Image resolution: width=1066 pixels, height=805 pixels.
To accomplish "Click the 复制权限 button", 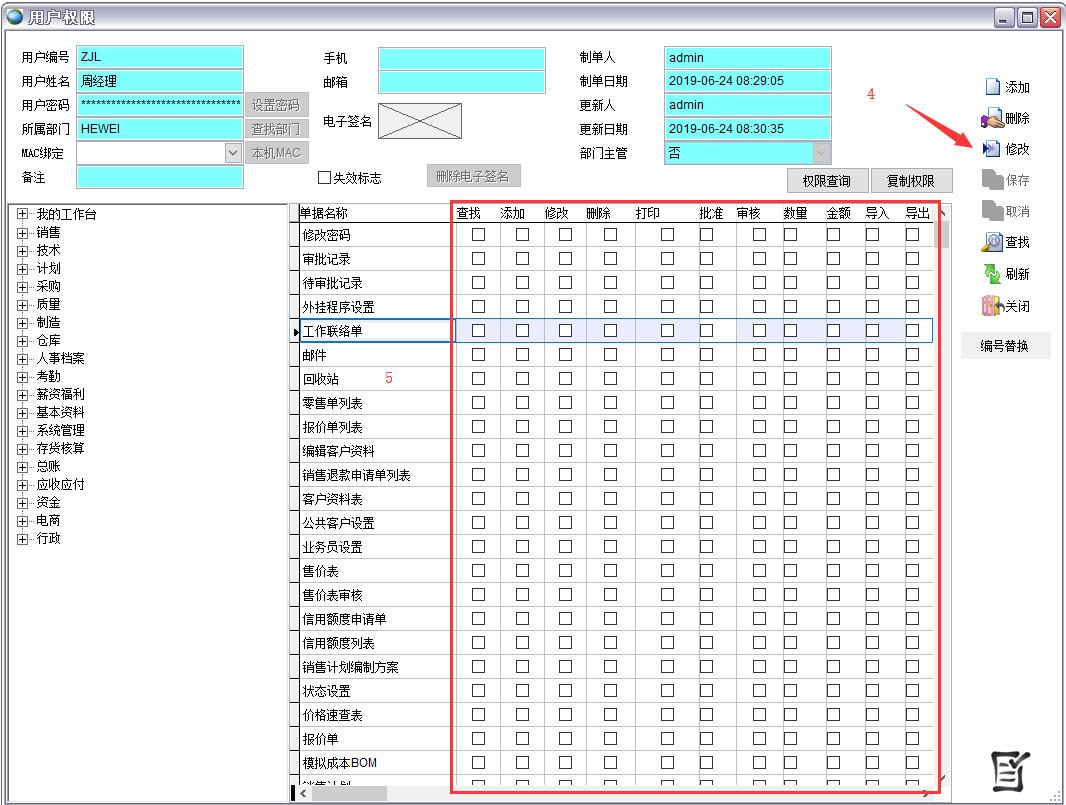I will click(910, 181).
